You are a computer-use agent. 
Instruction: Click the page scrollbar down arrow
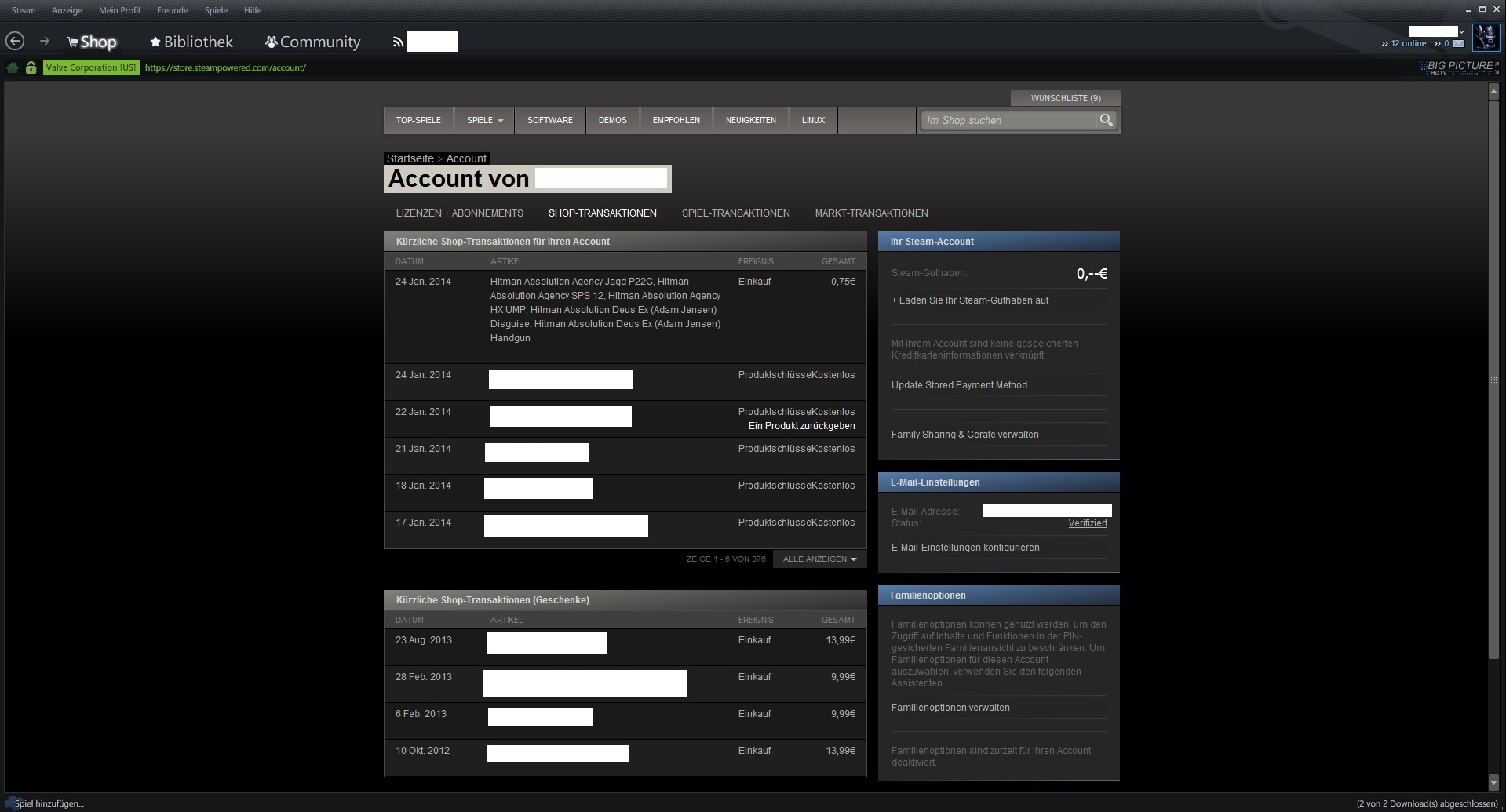point(1493,783)
